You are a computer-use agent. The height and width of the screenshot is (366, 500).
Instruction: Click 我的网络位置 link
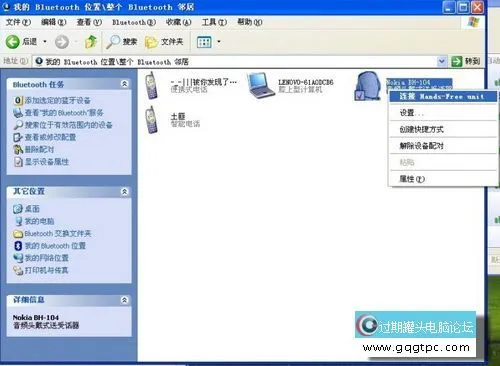tap(47, 258)
